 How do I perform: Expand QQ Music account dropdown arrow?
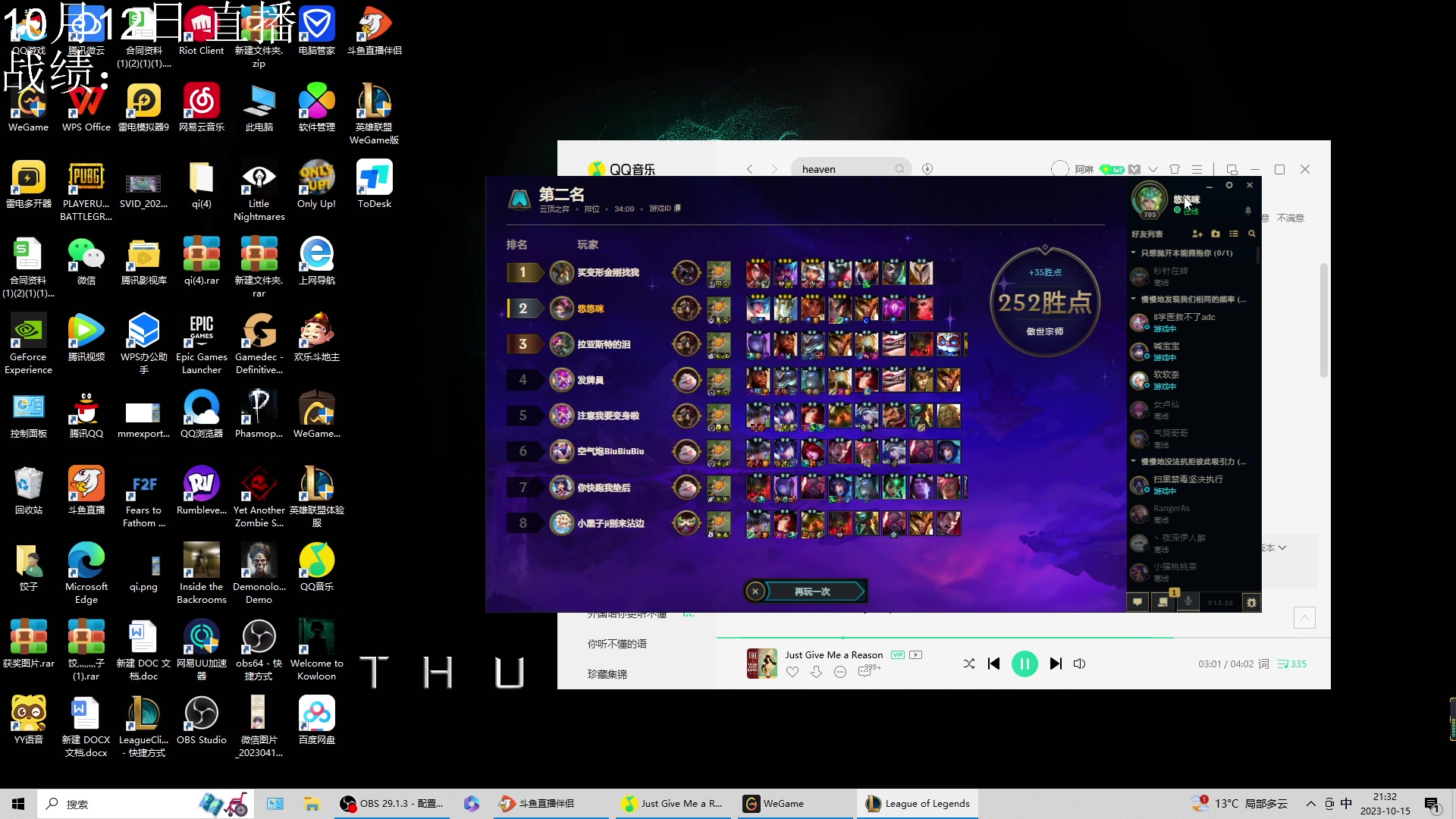[1153, 169]
